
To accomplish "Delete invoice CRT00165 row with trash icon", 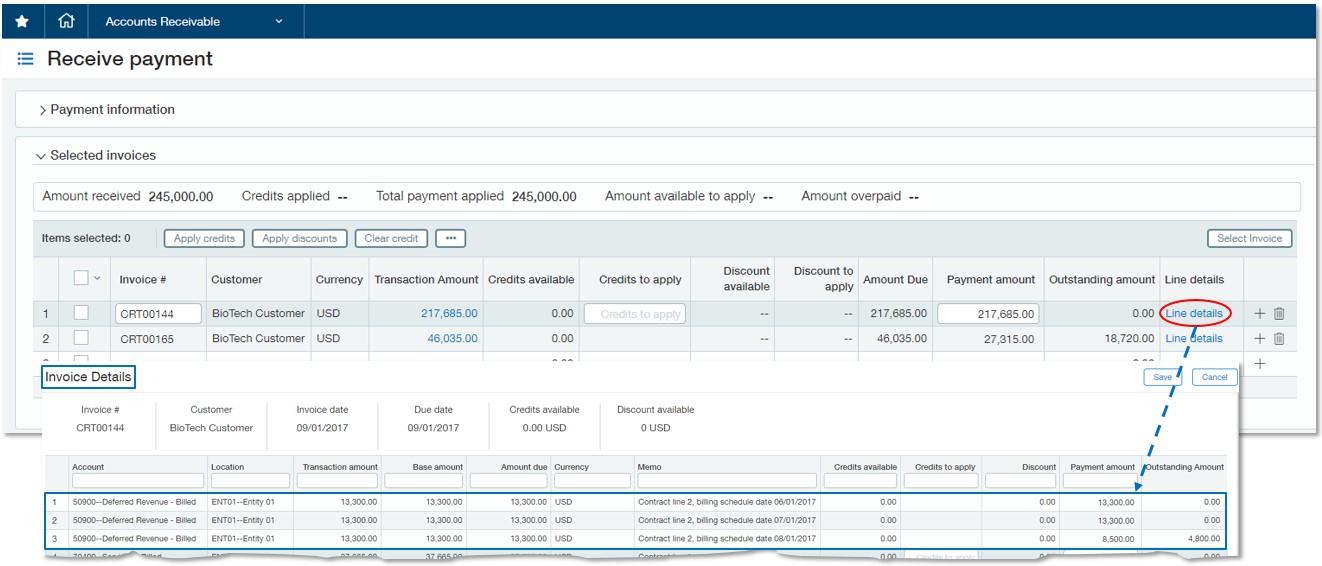I will (1279, 339).
